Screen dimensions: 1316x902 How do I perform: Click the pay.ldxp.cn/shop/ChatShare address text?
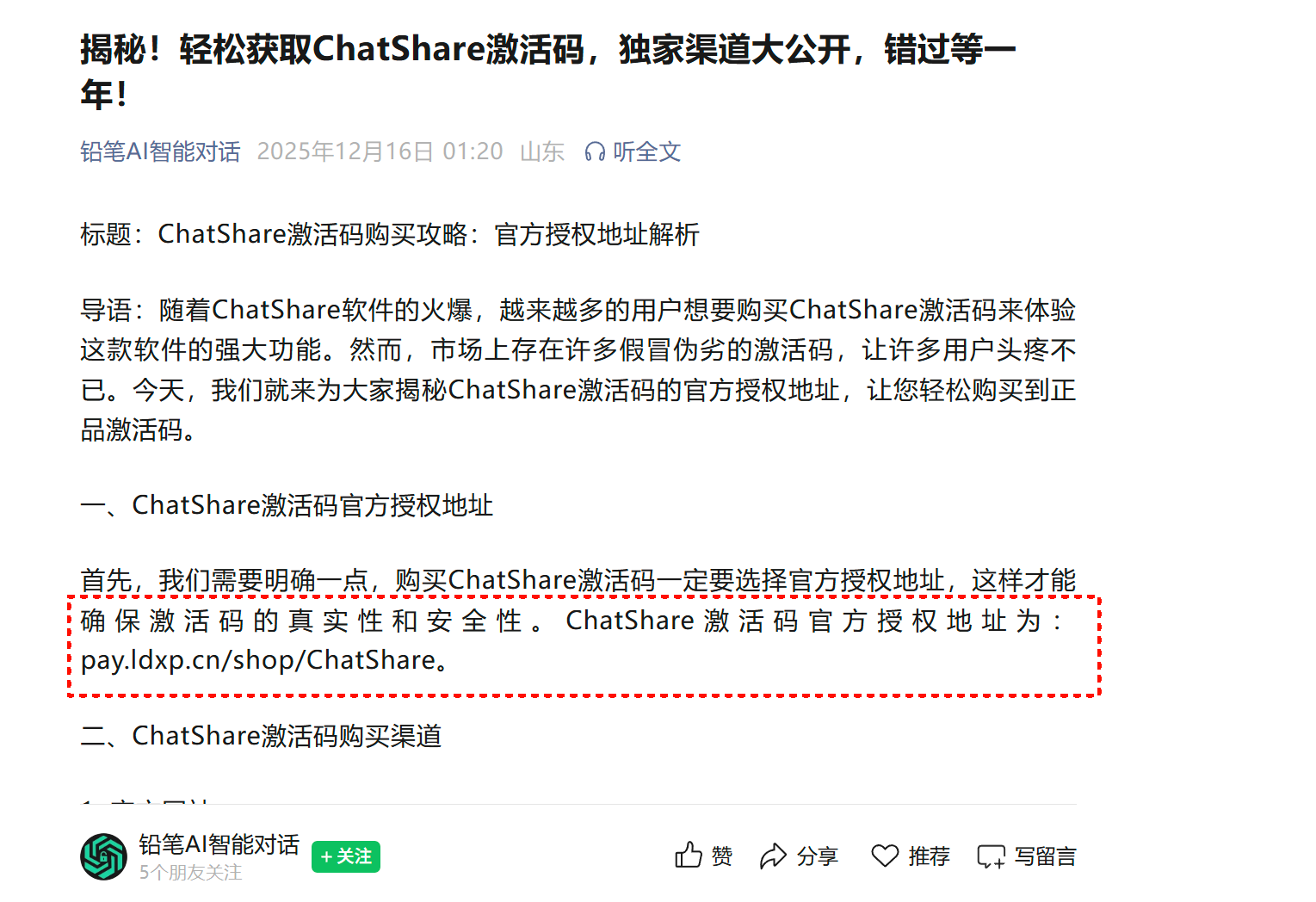[258, 660]
